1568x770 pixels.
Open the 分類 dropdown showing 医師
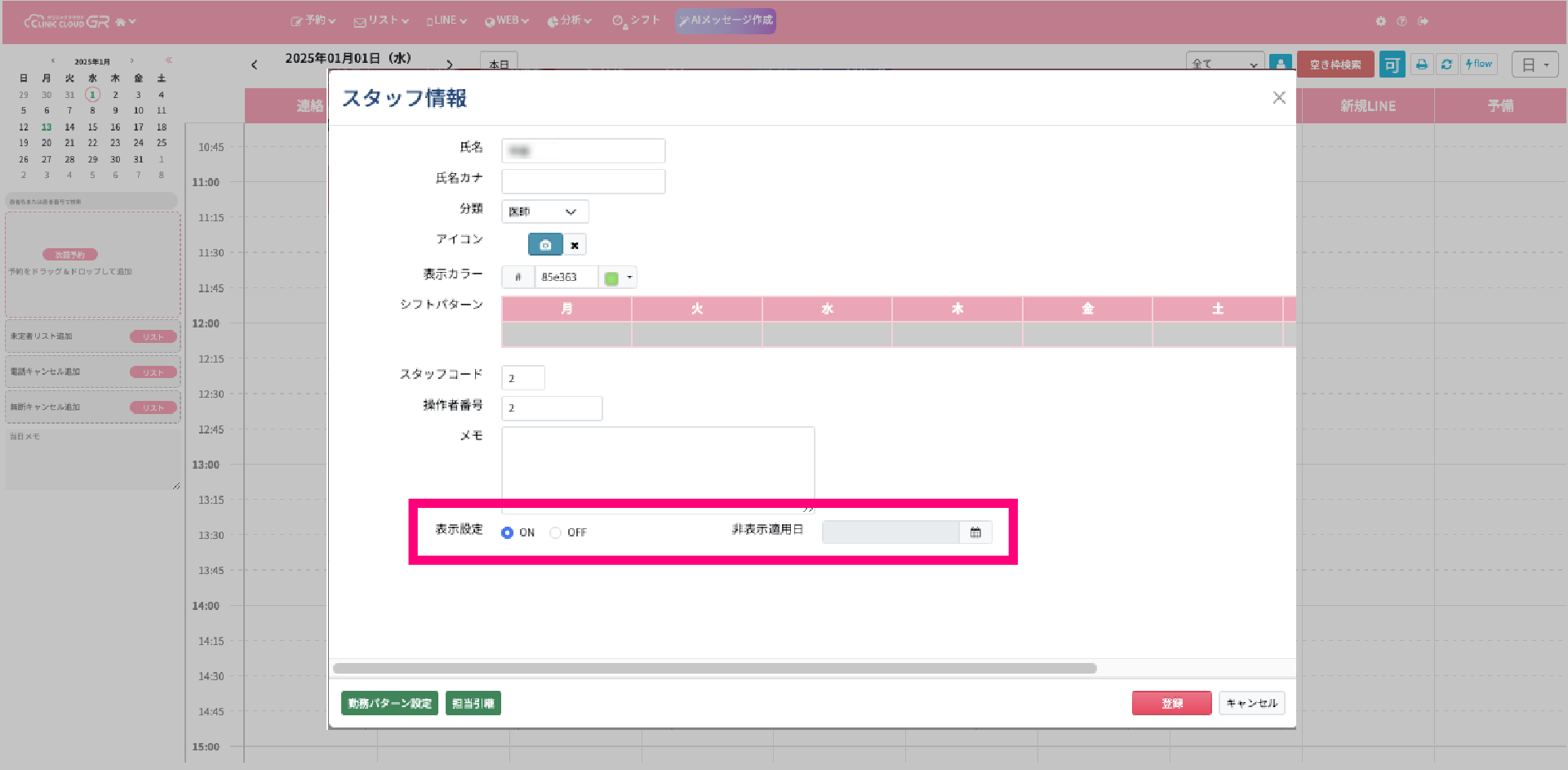coord(544,211)
